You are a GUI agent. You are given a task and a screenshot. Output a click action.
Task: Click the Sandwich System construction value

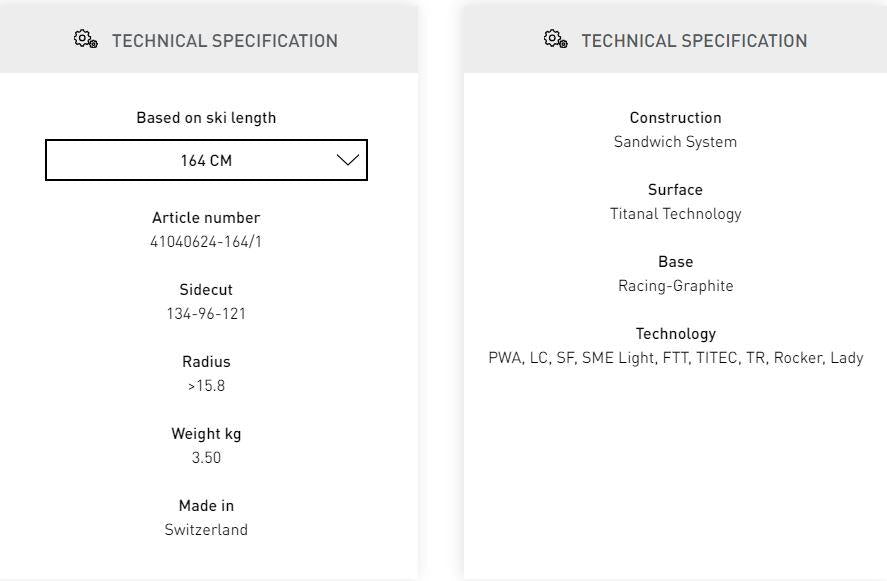[675, 142]
